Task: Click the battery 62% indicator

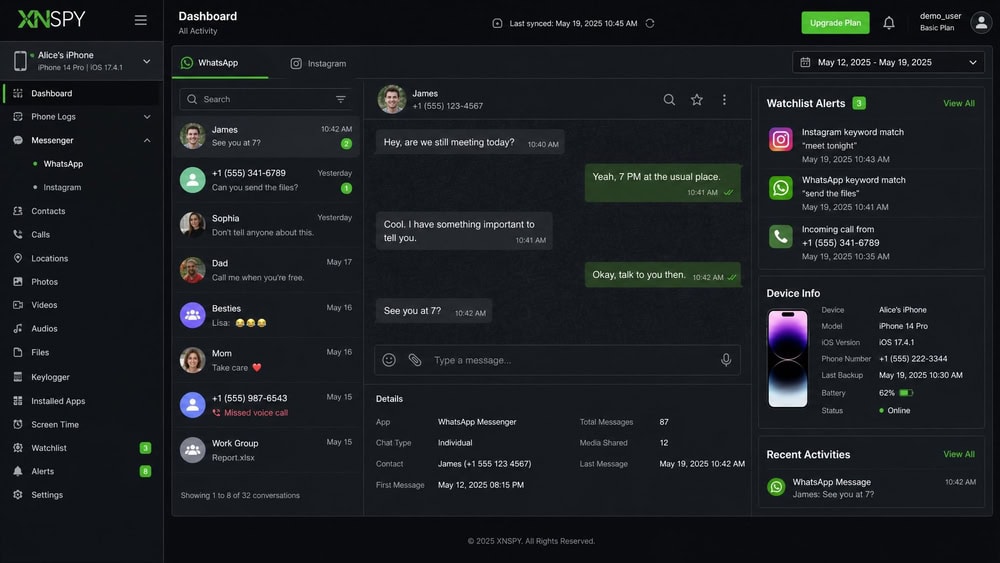Action: pyautogui.click(x=896, y=393)
